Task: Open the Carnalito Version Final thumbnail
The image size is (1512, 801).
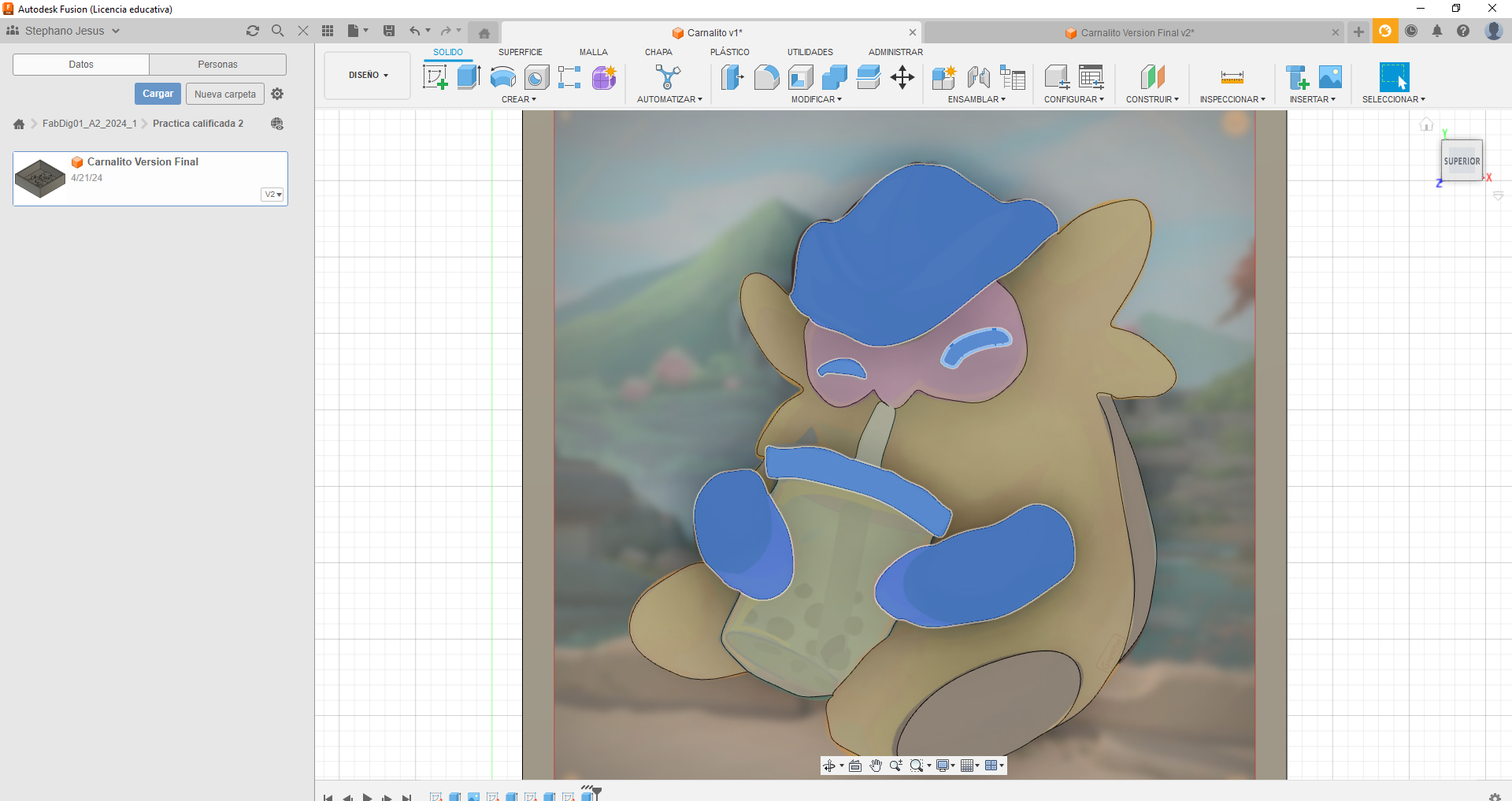Action: (41, 178)
